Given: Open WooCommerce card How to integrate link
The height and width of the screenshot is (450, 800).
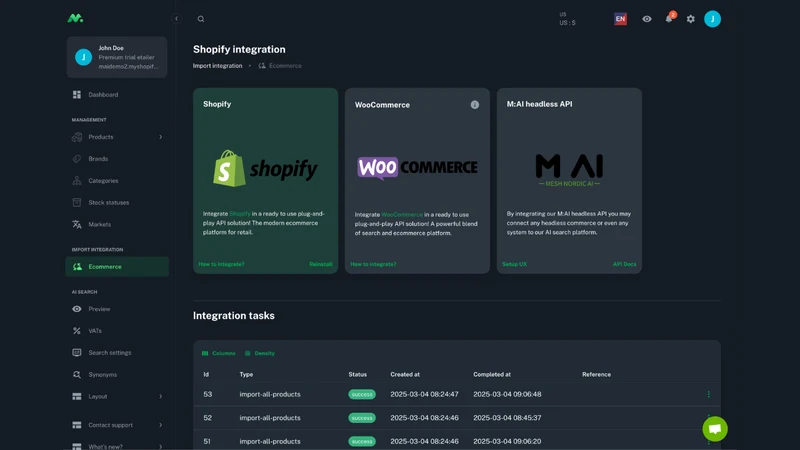Looking at the screenshot, I should [x=373, y=264].
